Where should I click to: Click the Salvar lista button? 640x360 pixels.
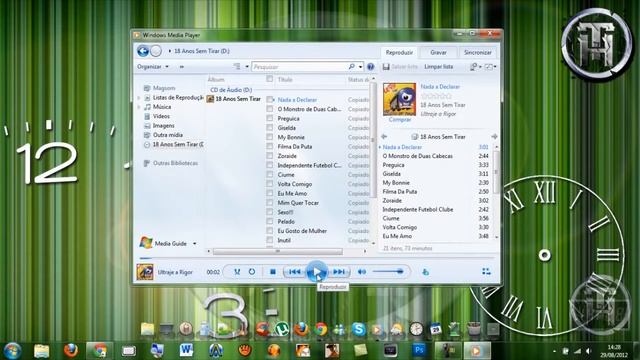coord(400,67)
